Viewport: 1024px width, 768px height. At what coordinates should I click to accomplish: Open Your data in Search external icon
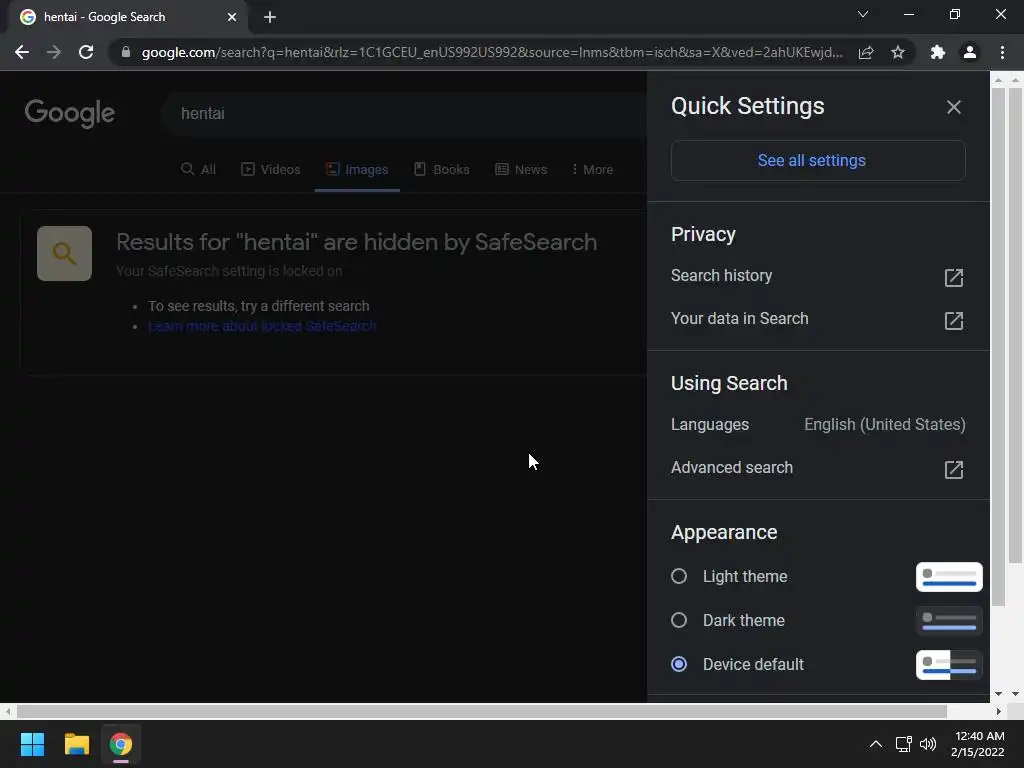[x=953, y=320]
